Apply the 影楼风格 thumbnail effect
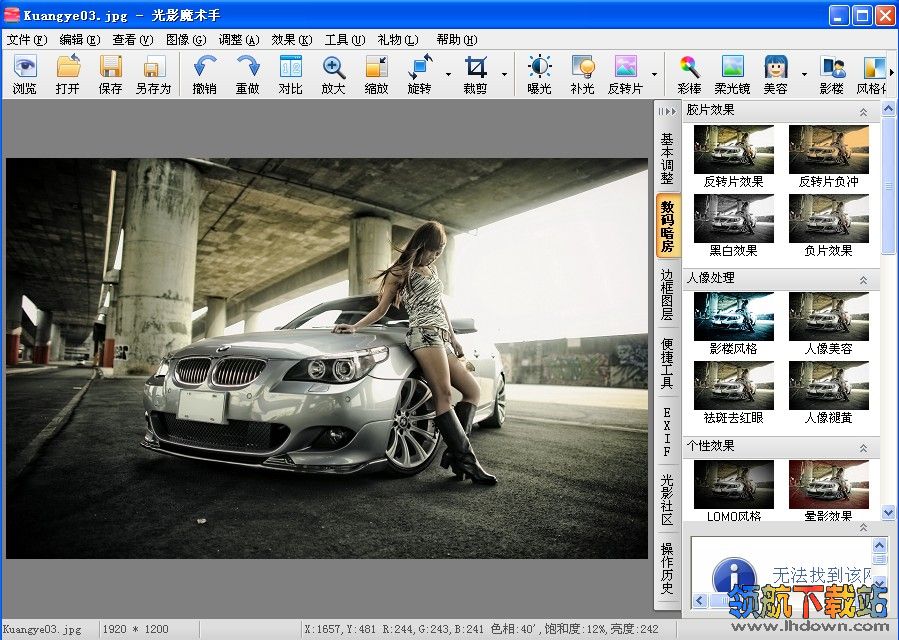 point(733,323)
